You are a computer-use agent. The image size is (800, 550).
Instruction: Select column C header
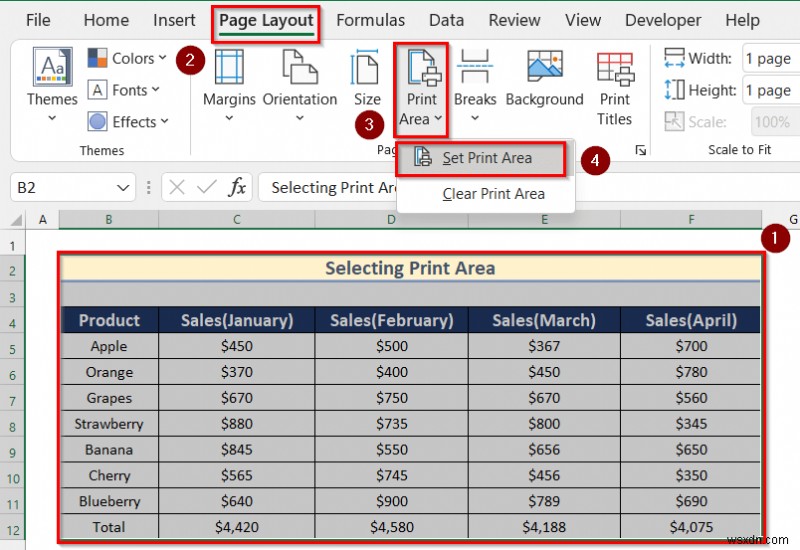[x=236, y=219]
